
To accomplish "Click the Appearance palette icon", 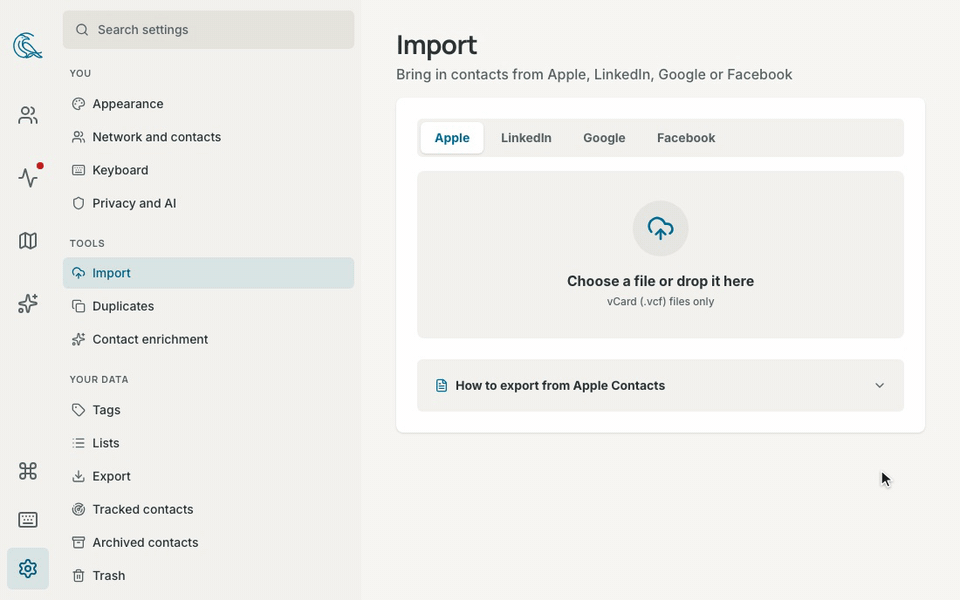I will coord(78,103).
